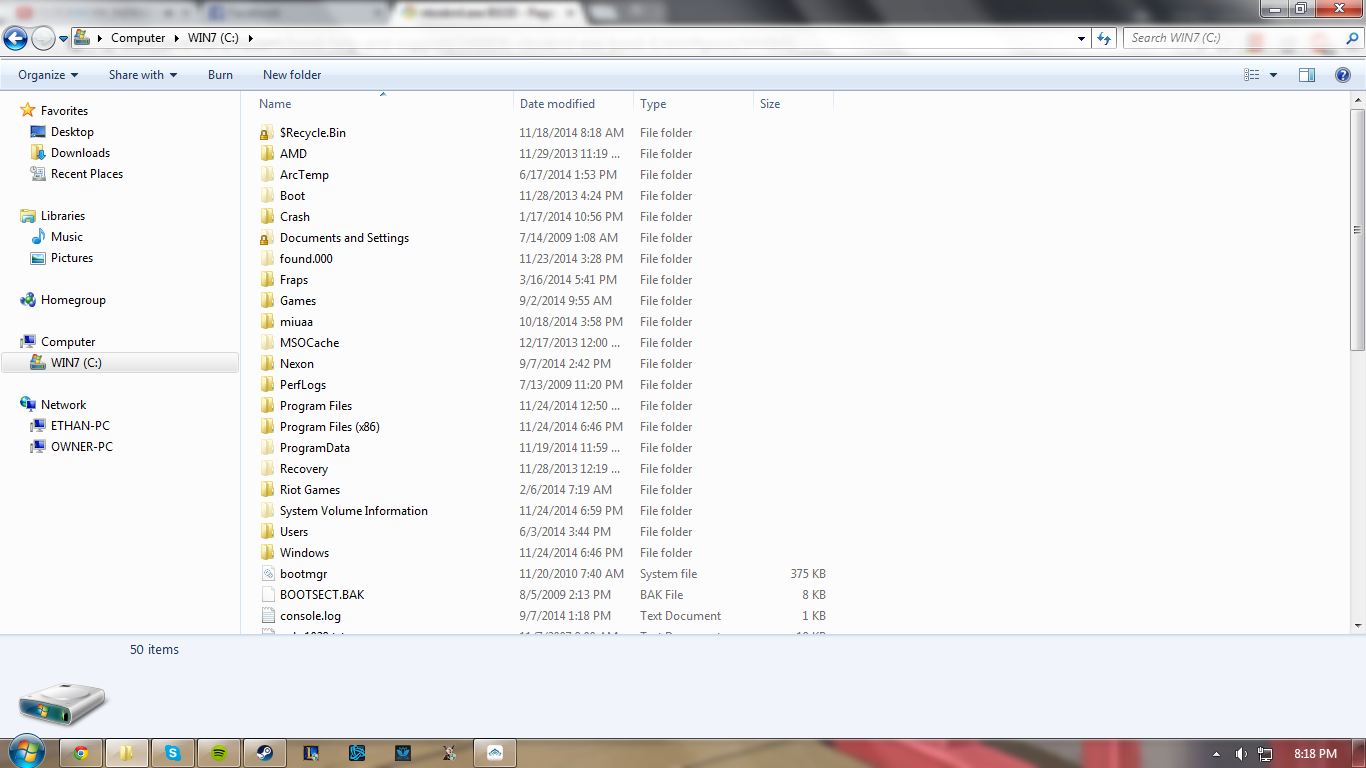Open the help question mark icon
The image size is (1366, 768).
(x=1343, y=75)
